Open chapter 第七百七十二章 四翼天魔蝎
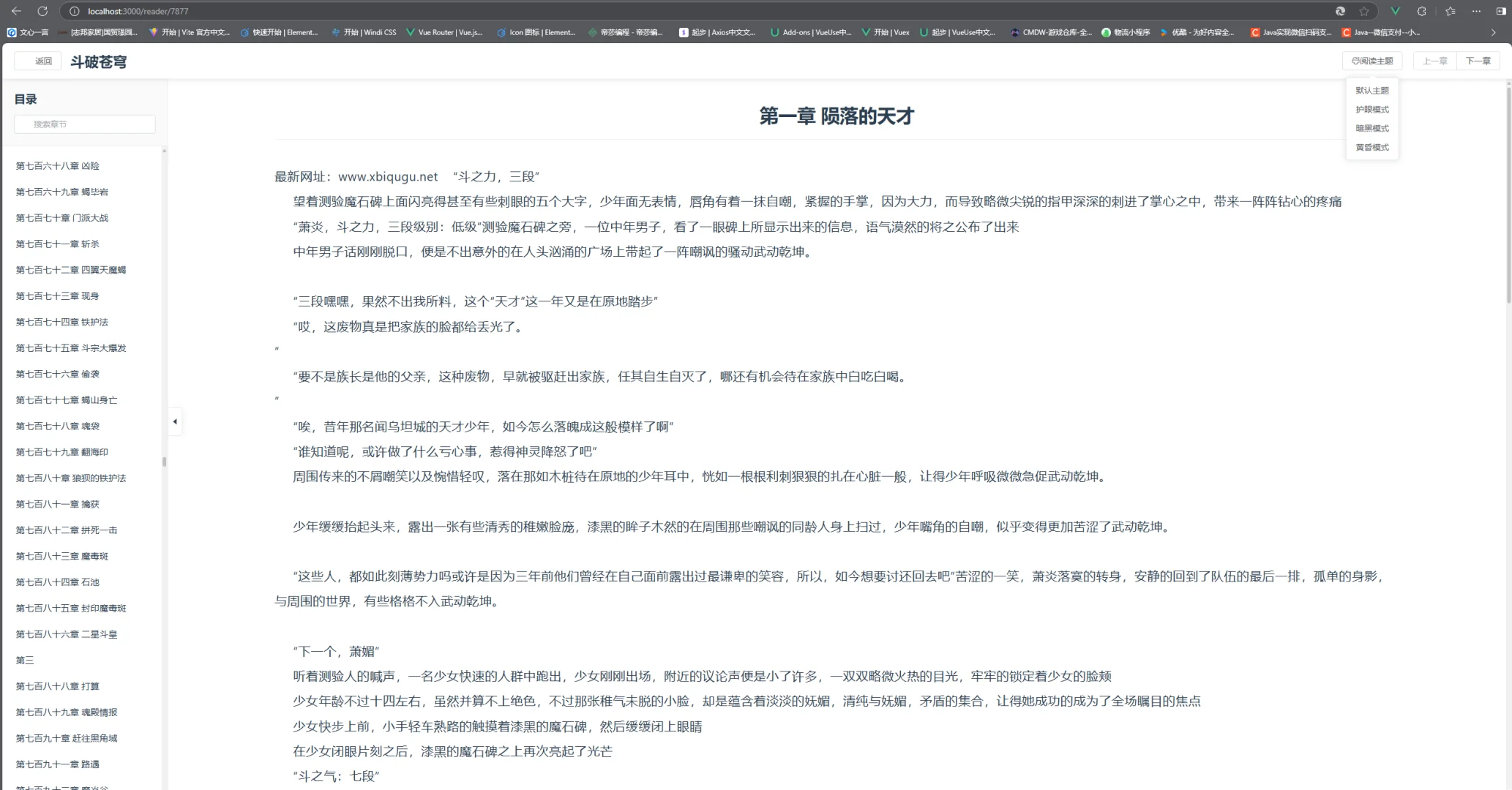This screenshot has width=1512, height=790. pos(71,270)
